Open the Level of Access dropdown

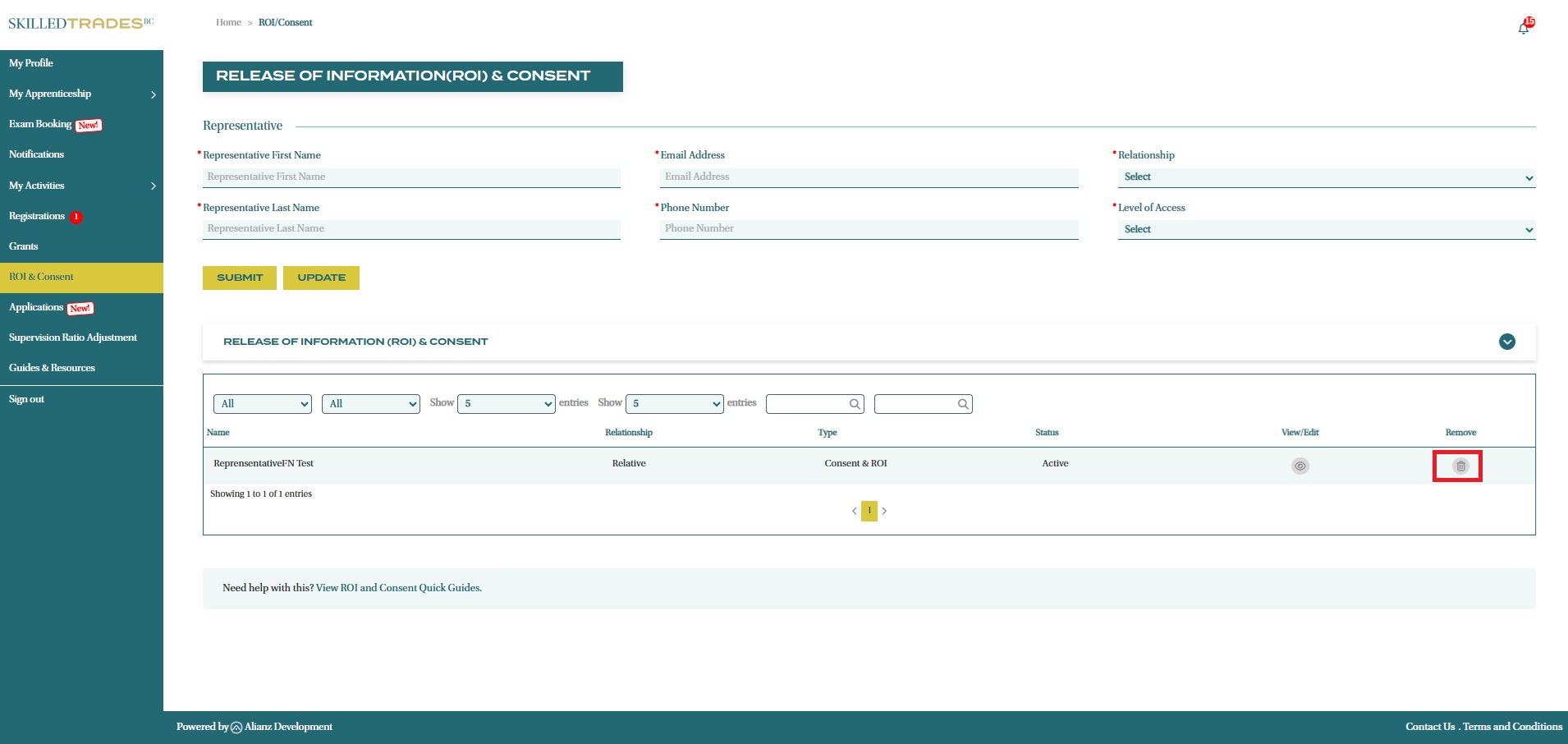tap(1326, 230)
